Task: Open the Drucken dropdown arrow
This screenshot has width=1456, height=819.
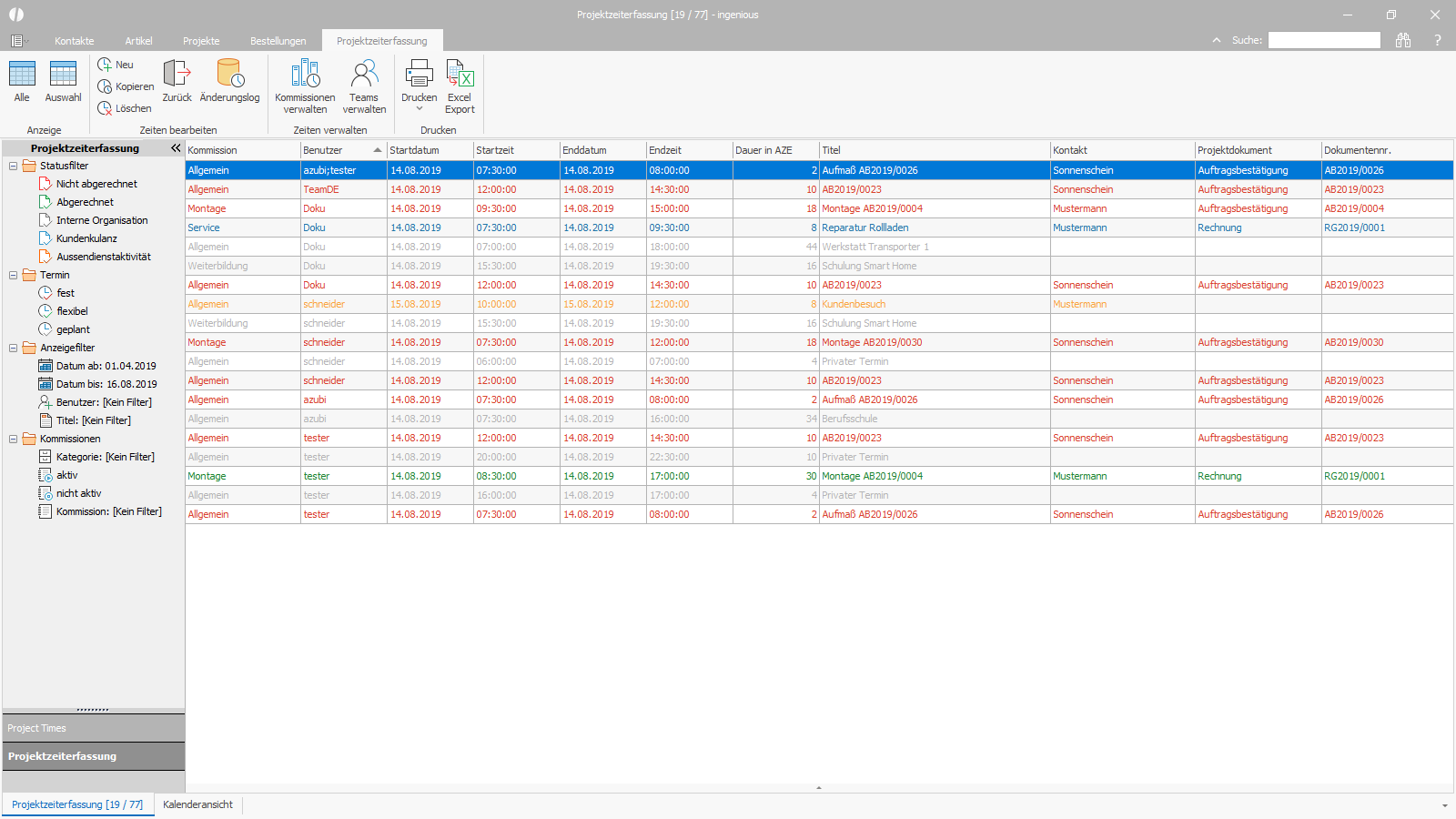Action: tap(420, 109)
